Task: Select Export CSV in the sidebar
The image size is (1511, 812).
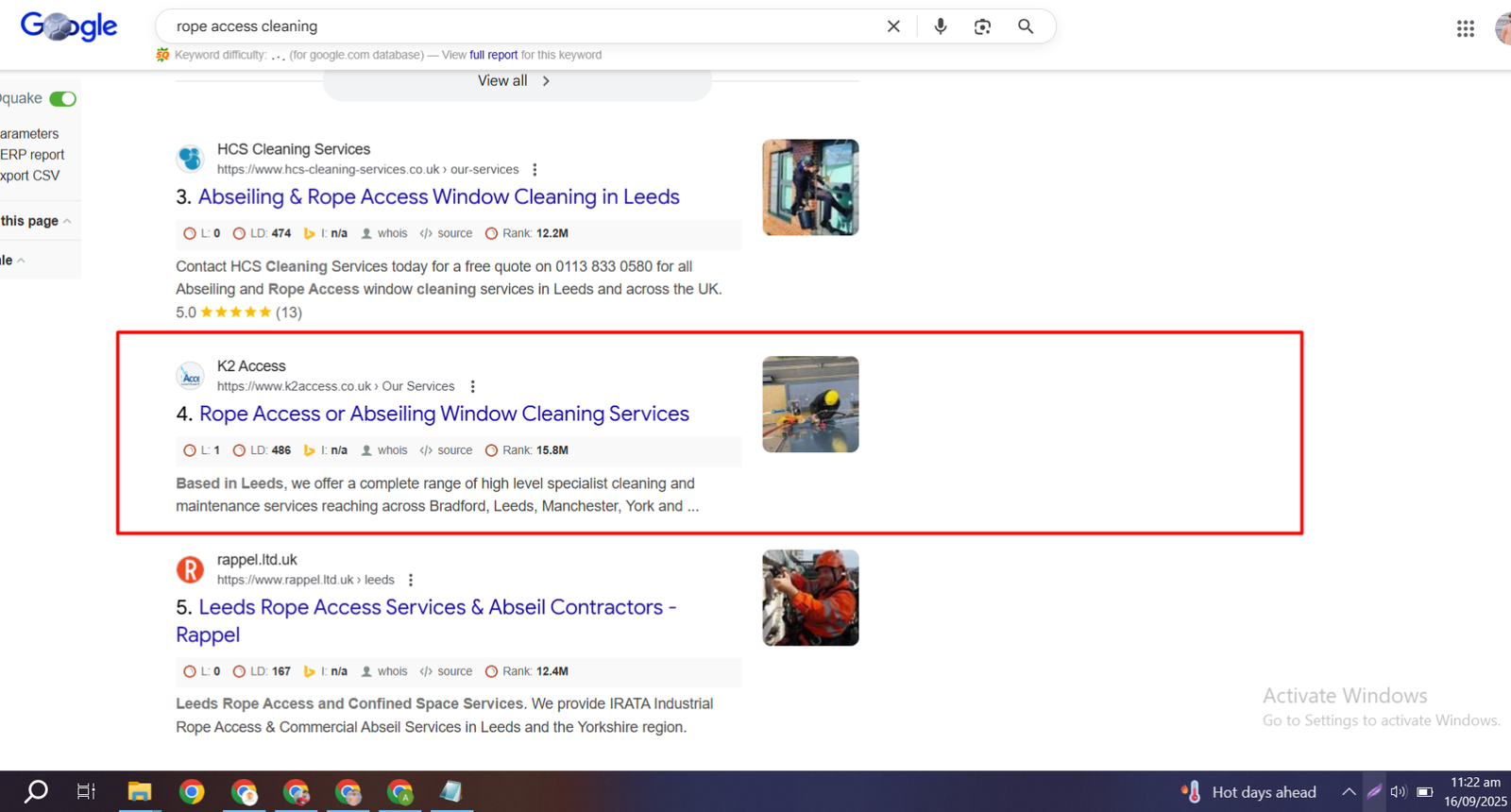Action: tap(30, 176)
